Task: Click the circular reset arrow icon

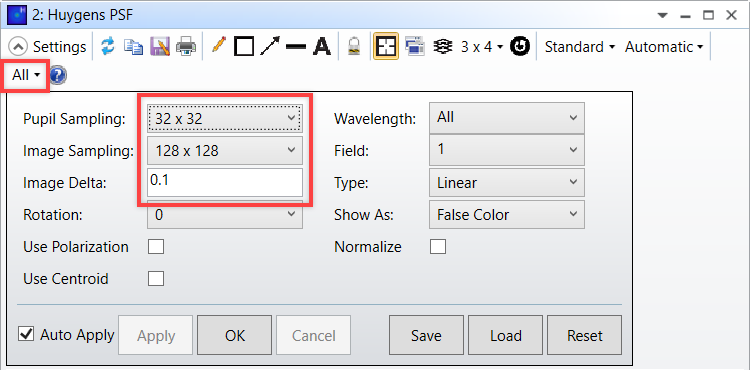Action: click(519, 47)
